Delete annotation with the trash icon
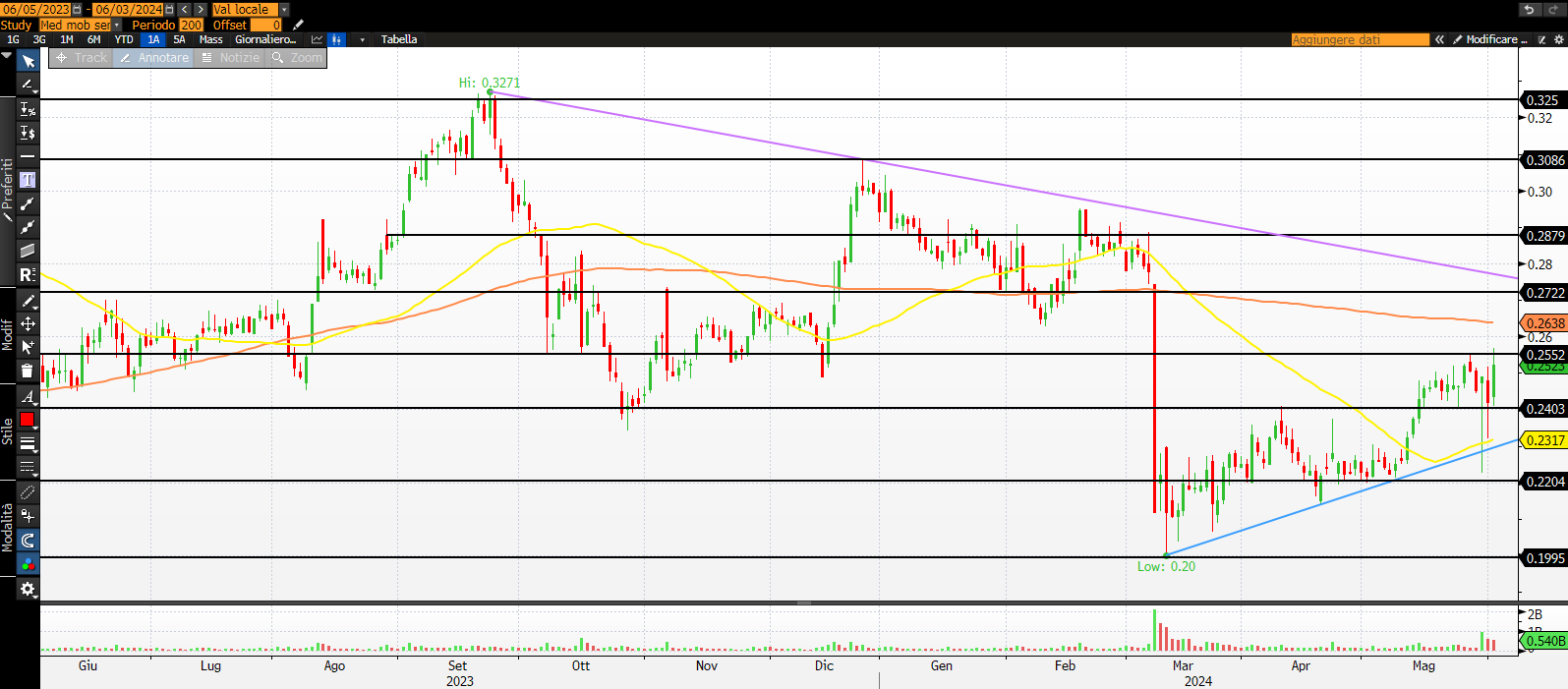Image resolution: width=1568 pixels, height=689 pixels. 28,371
